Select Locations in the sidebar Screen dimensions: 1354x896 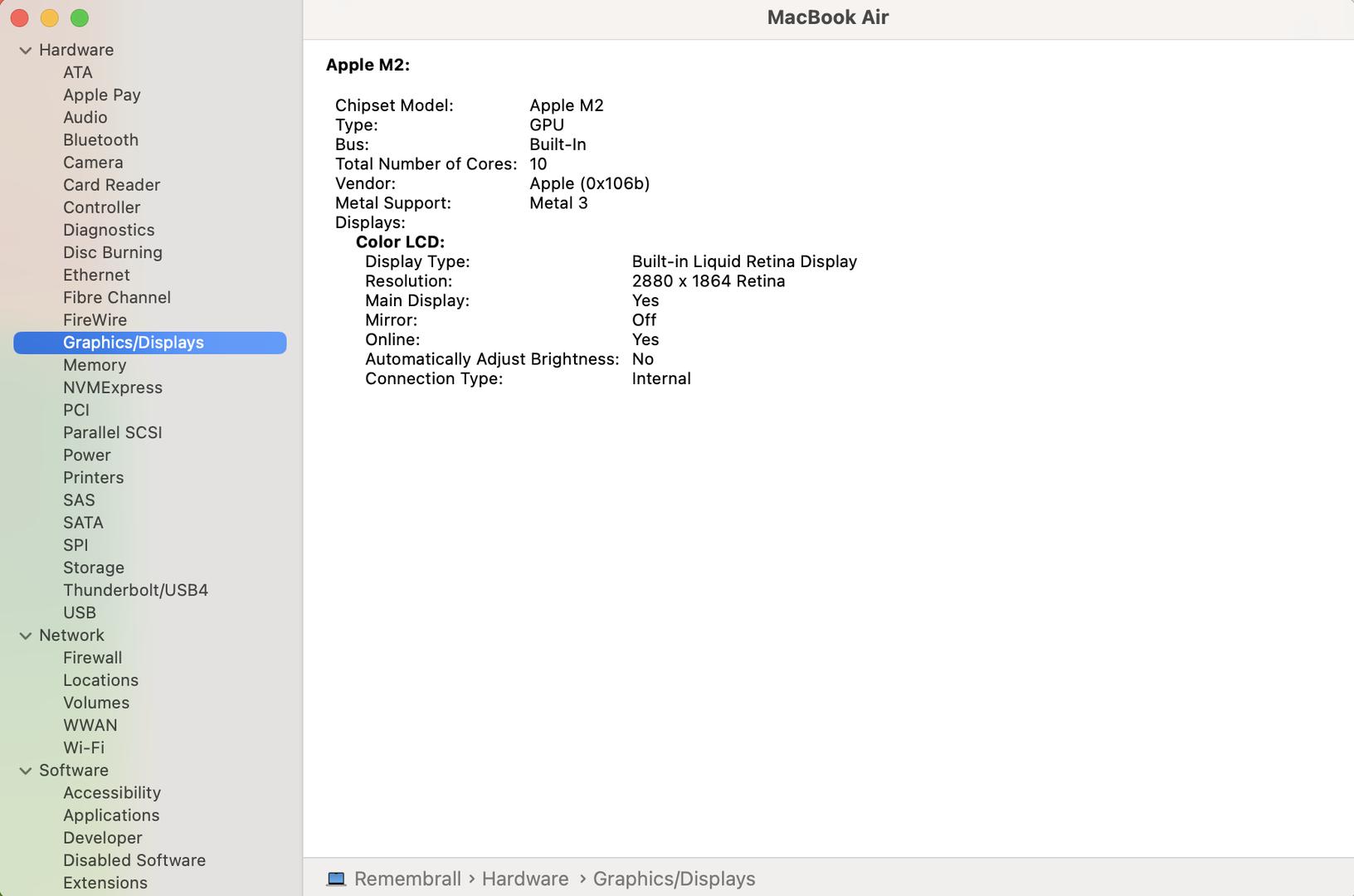pyautogui.click(x=100, y=679)
